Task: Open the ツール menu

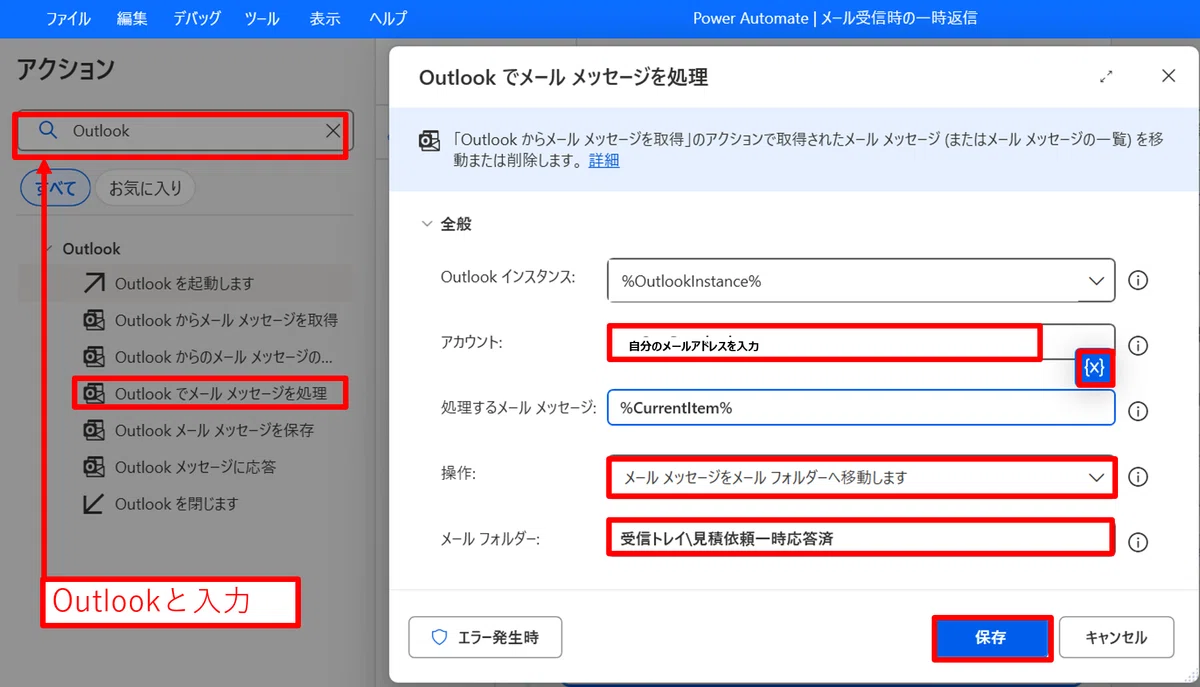Action: [x=262, y=18]
